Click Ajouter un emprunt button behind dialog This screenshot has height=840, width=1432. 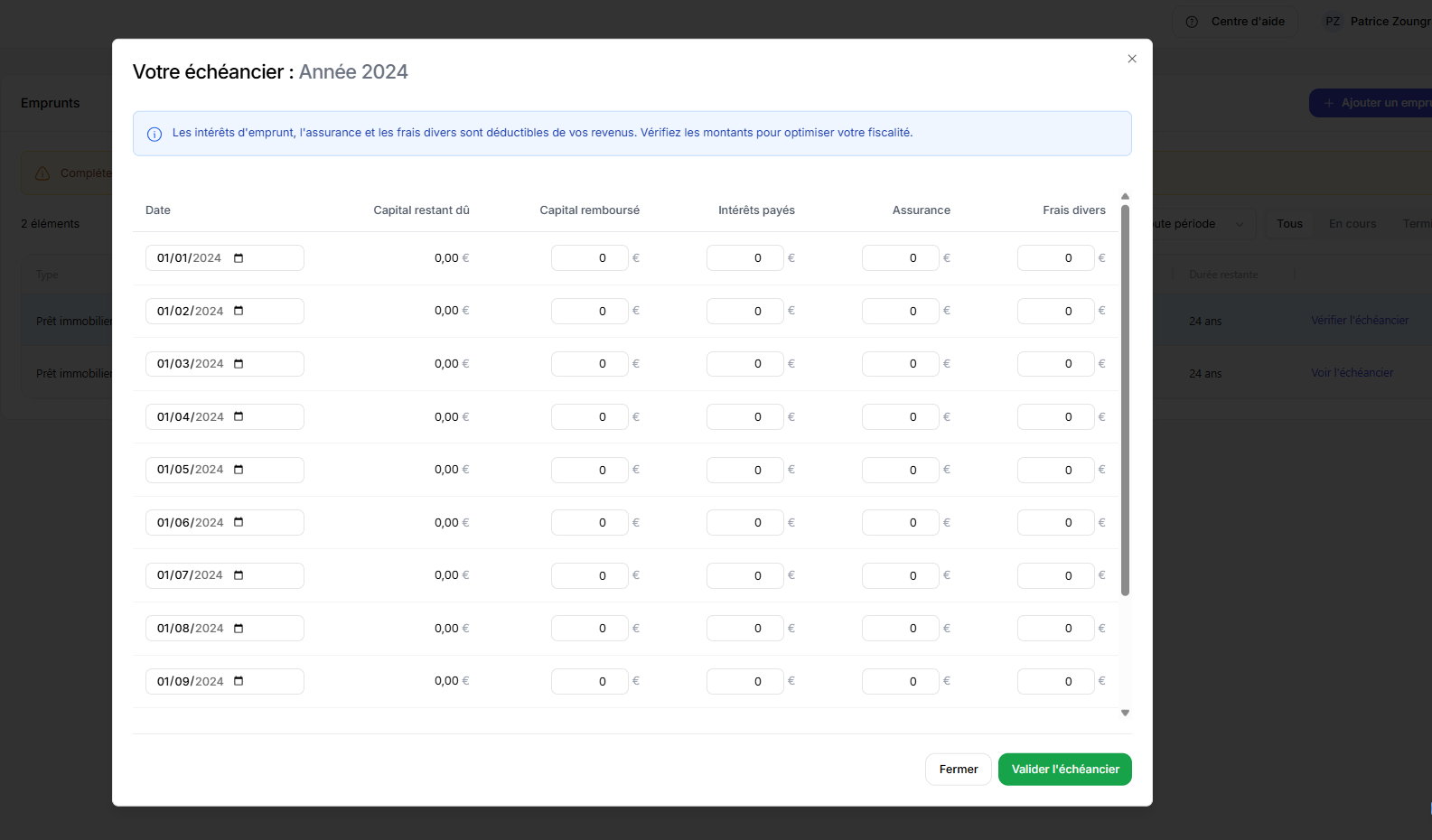point(1371,103)
